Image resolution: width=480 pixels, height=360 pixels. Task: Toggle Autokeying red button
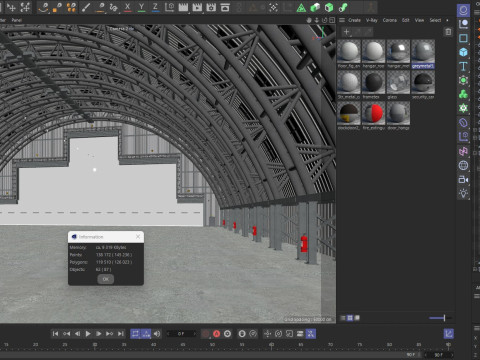[x=217, y=334]
